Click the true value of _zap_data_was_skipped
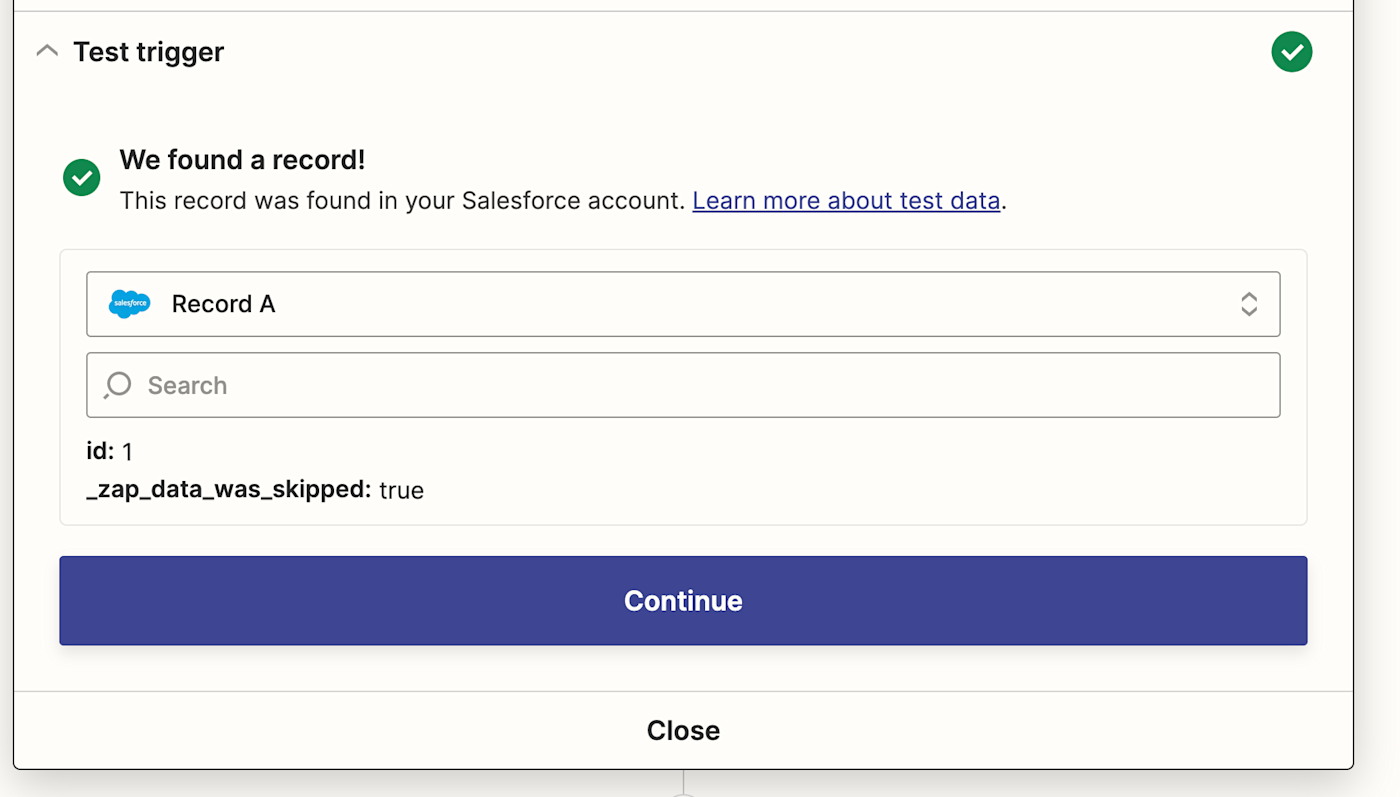 401,490
